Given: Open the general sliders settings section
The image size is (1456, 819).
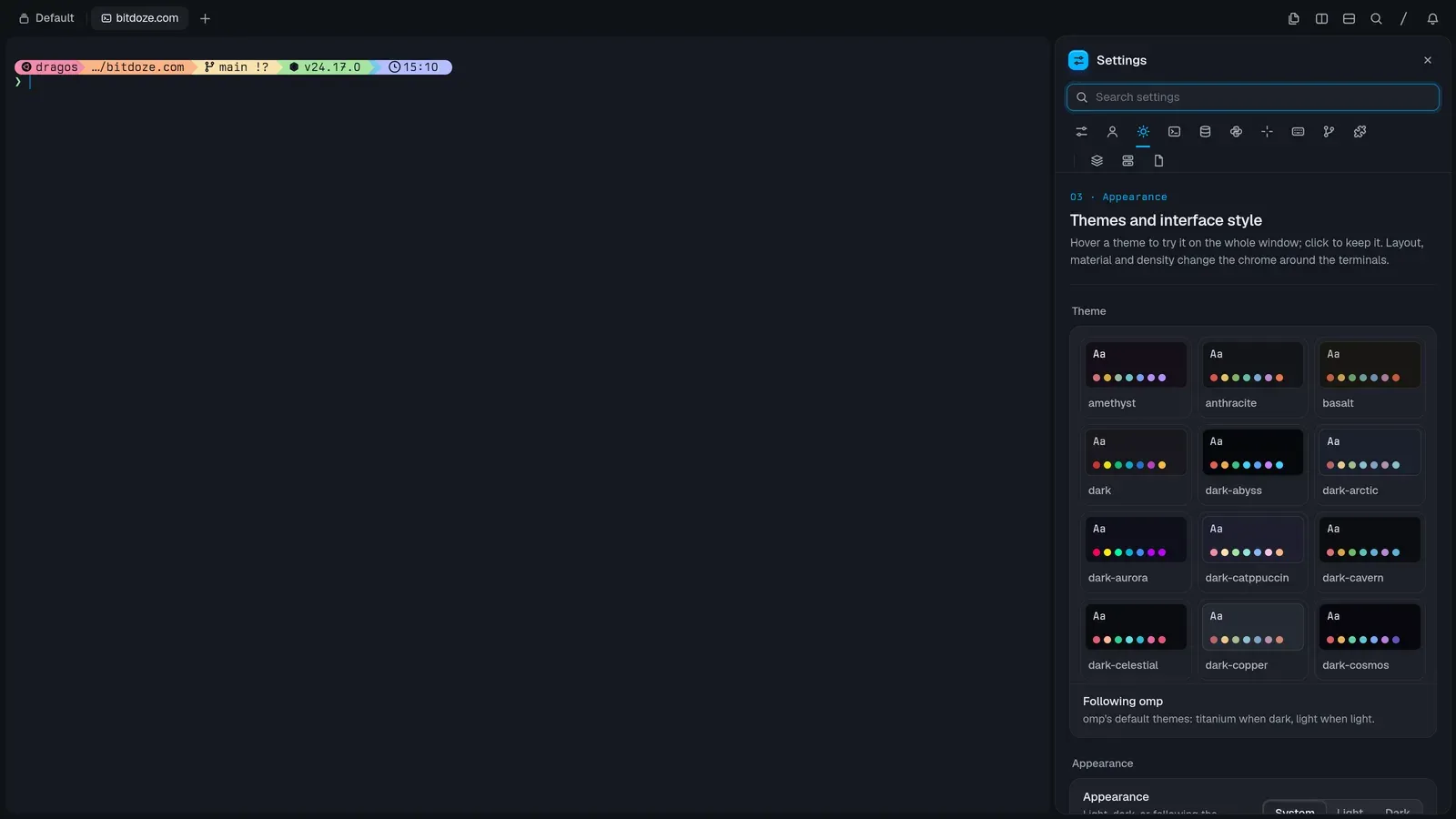Looking at the screenshot, I should (x=1081, y=132).
